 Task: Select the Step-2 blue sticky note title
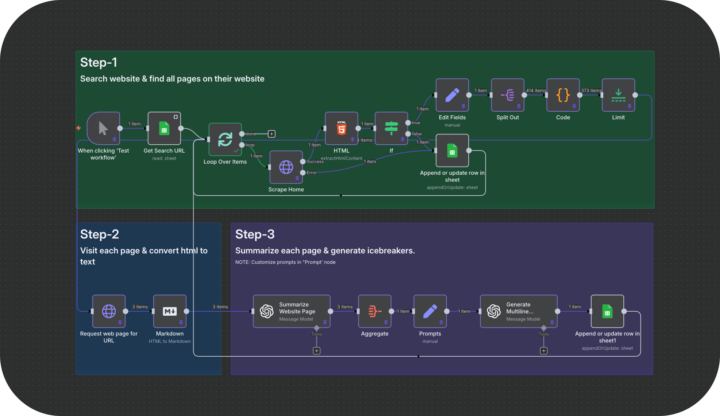point(100,234)
